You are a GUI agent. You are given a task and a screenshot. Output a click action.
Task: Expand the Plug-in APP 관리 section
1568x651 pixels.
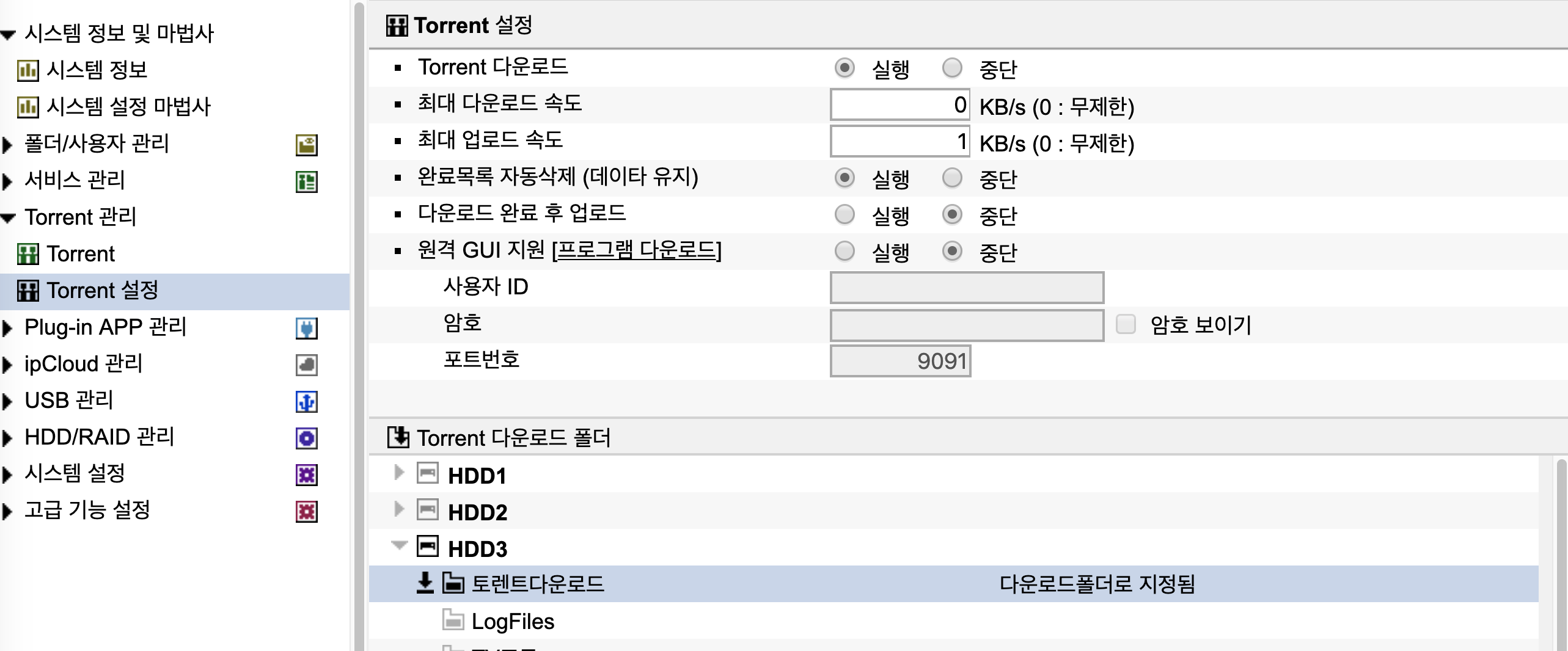(7, 328)
